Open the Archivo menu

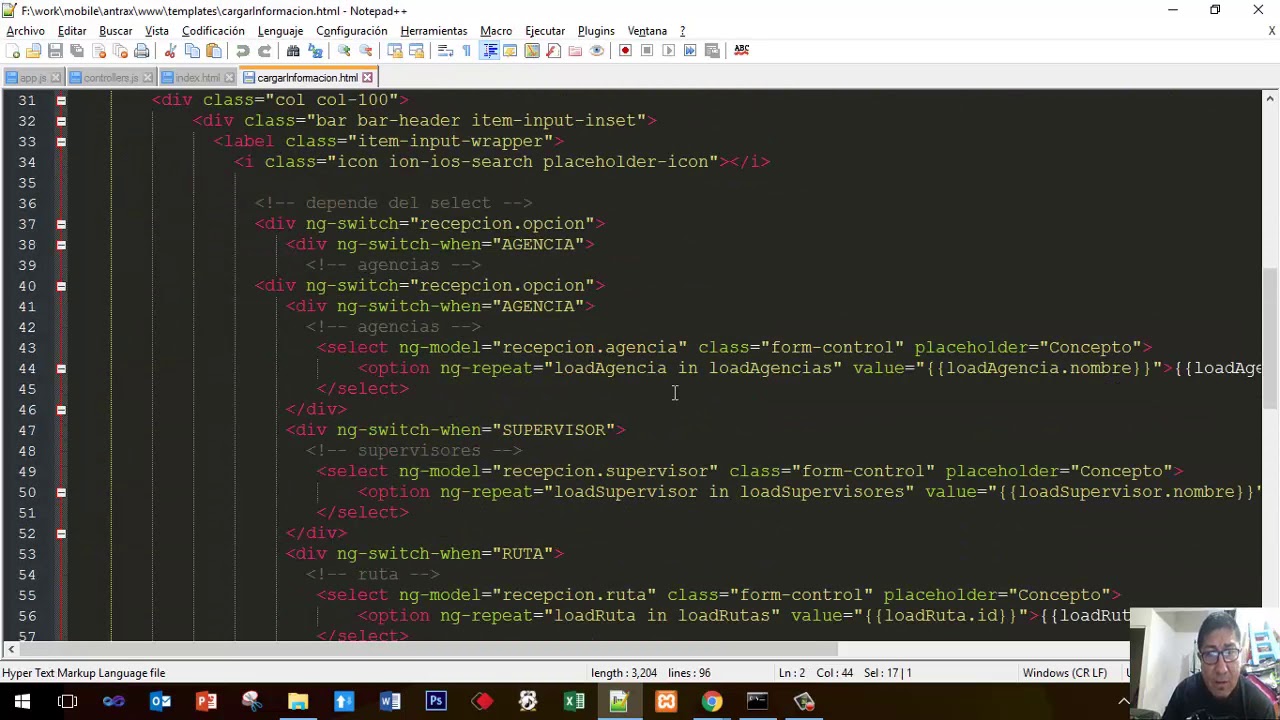(26, 31)
